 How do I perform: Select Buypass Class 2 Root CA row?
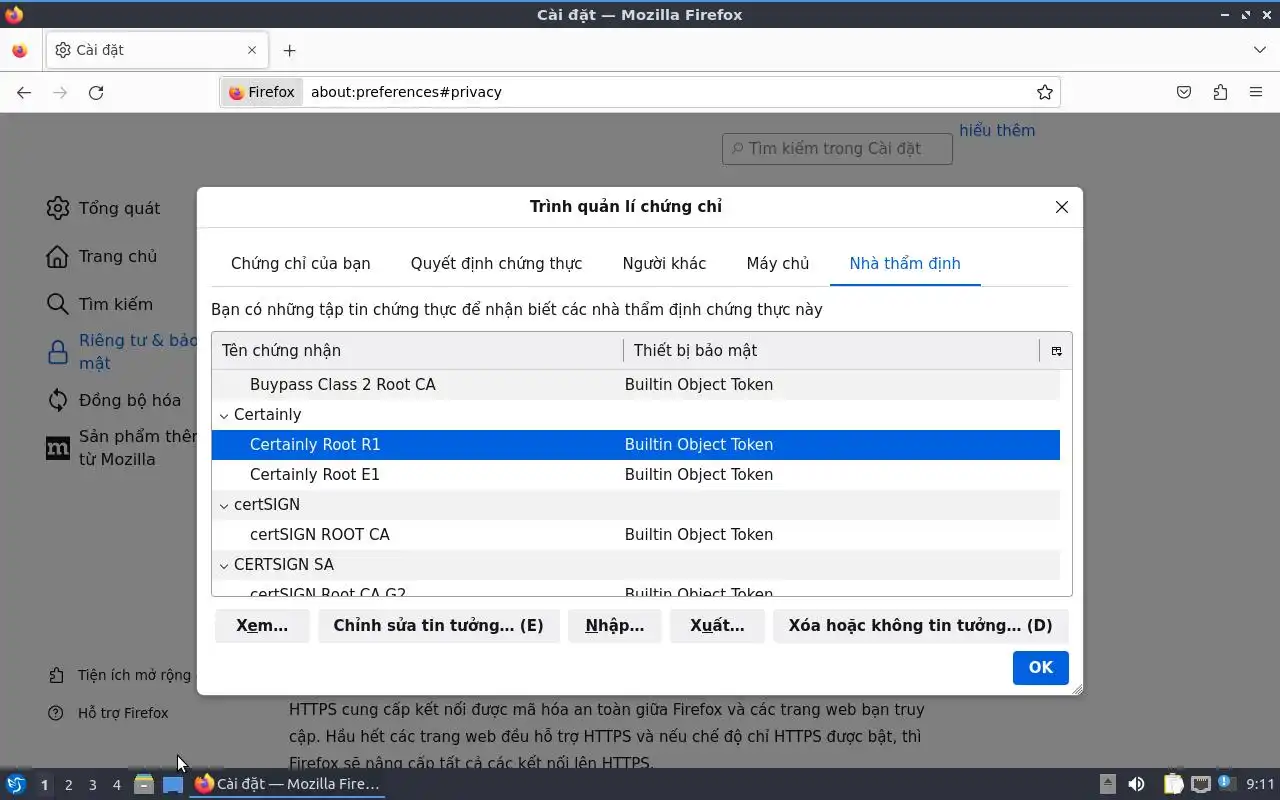[636, 385]
